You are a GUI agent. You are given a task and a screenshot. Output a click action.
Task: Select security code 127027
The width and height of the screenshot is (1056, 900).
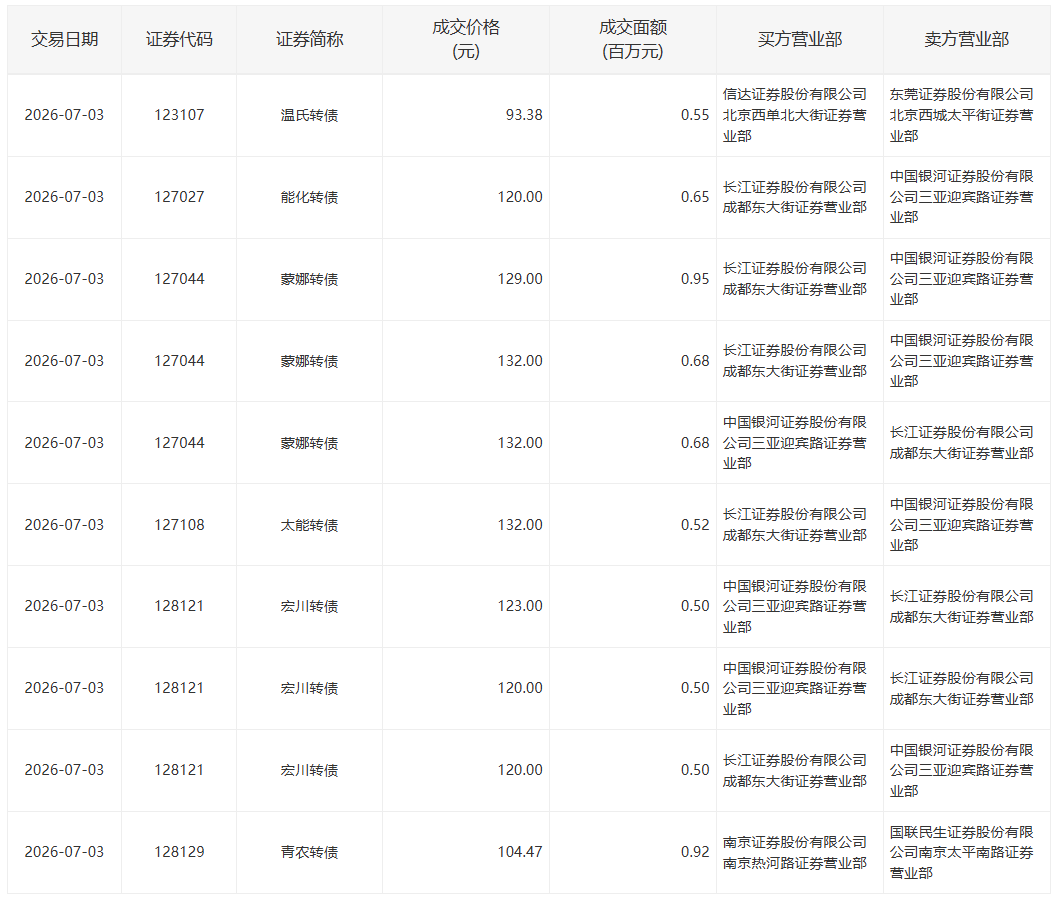[179, 197]
